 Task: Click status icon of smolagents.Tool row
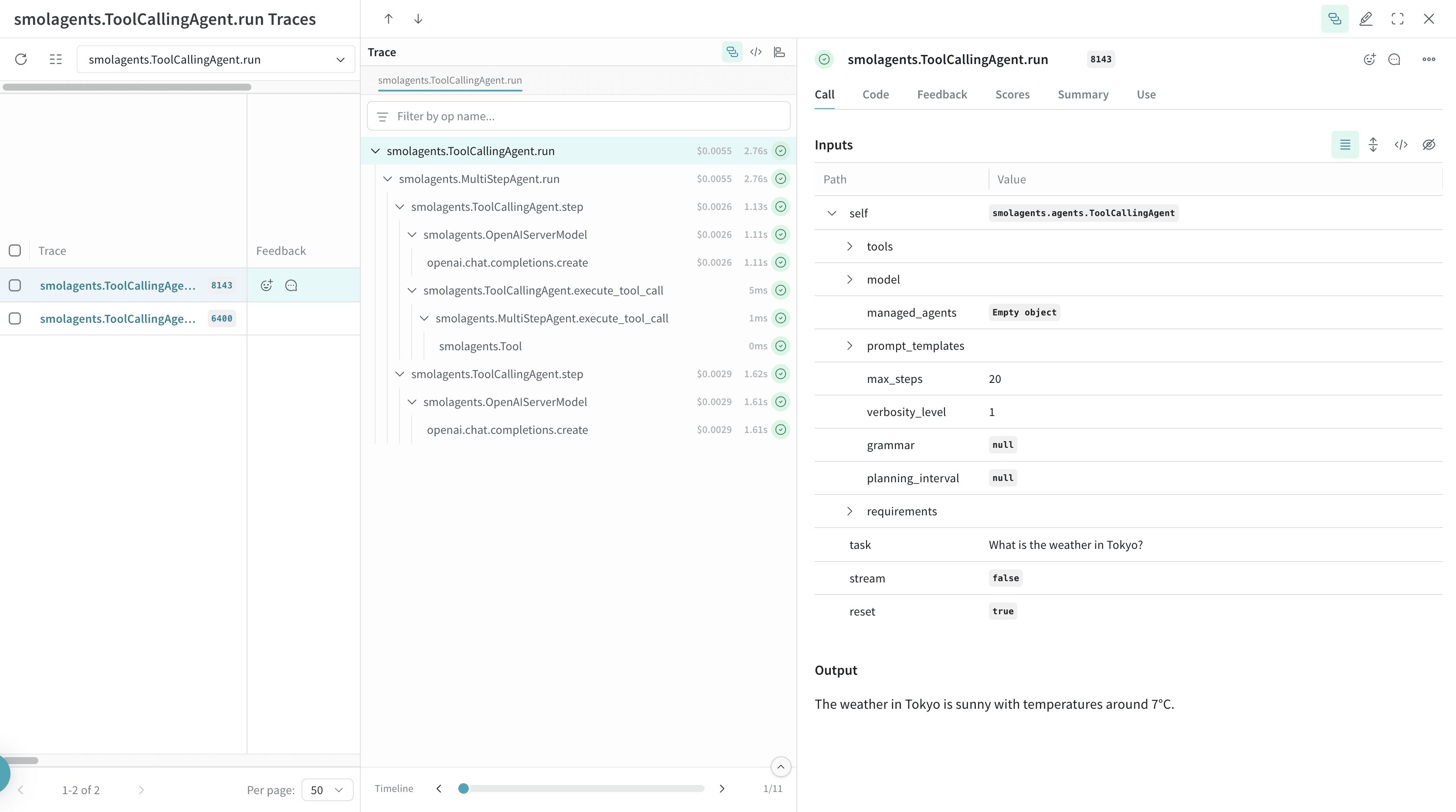[781, 346]
